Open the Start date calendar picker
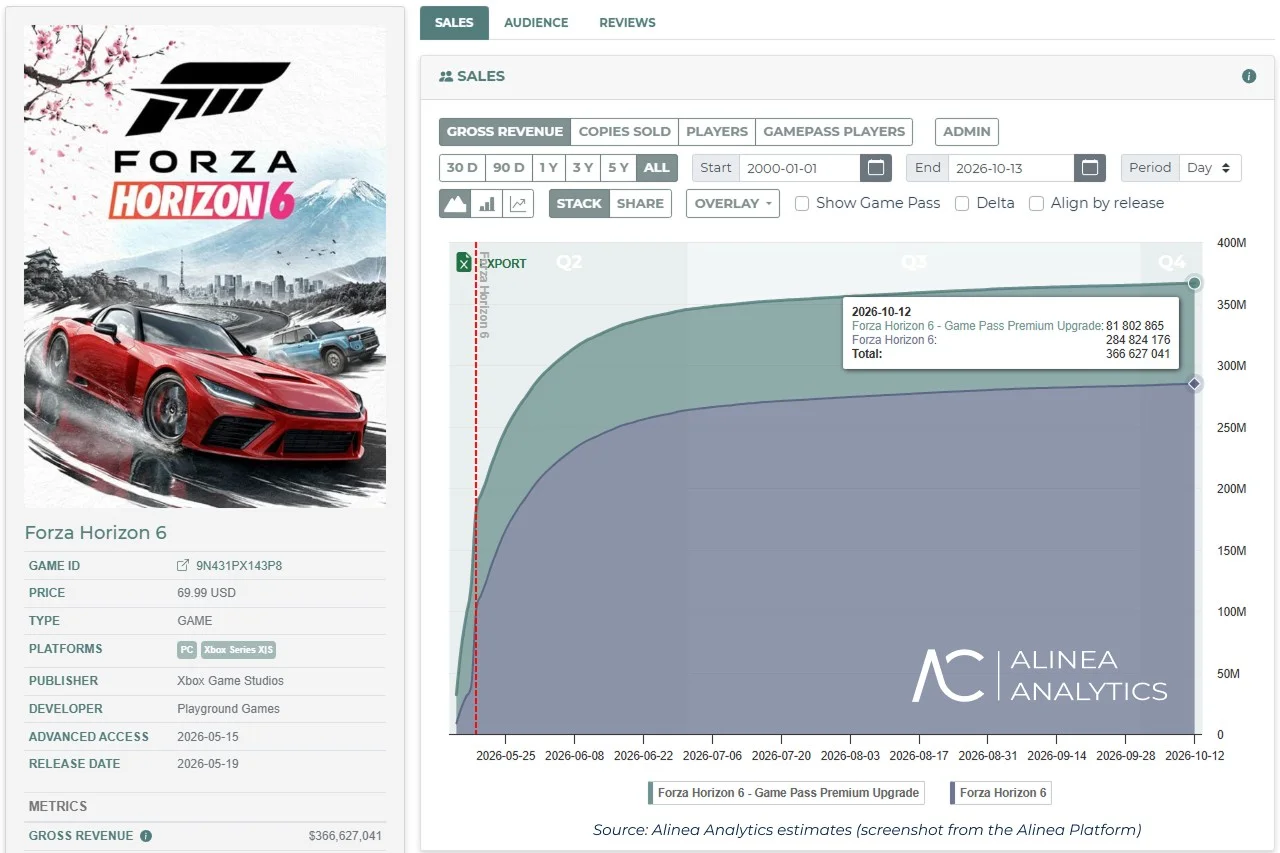The image size is (1280, 853). pyautogui.click(x=876, y=168)
